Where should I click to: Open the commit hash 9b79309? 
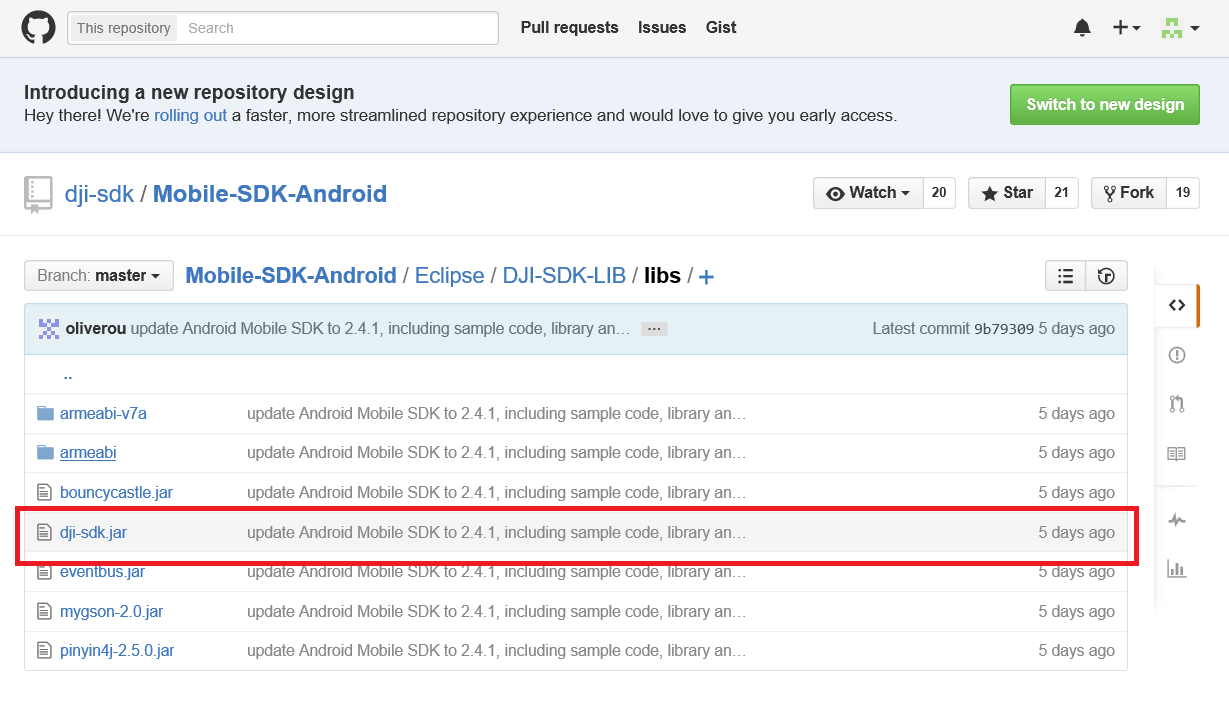tap(1004, 329)
